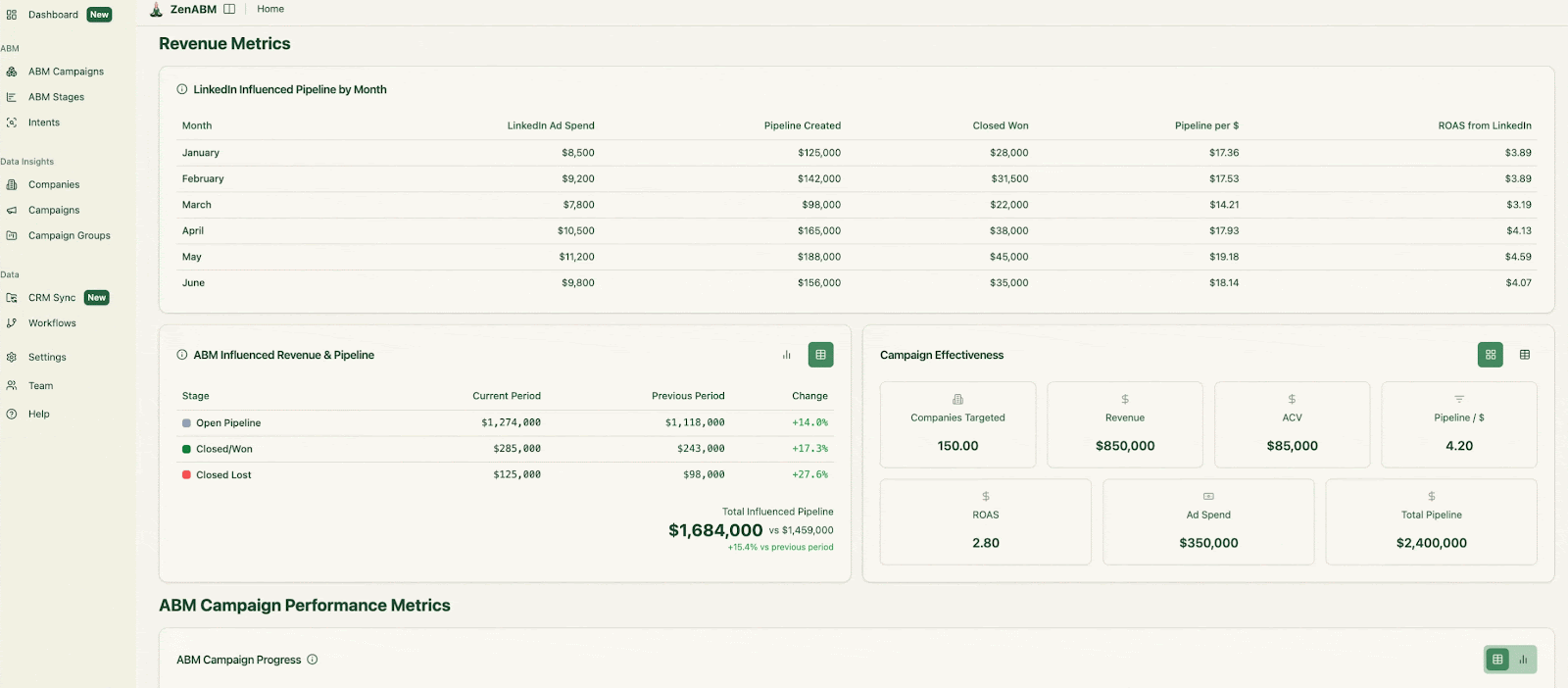Screen dimensions: 1568x688
Task: Click the grey Open Pipeline color dot
Action: tap(186, 423)
